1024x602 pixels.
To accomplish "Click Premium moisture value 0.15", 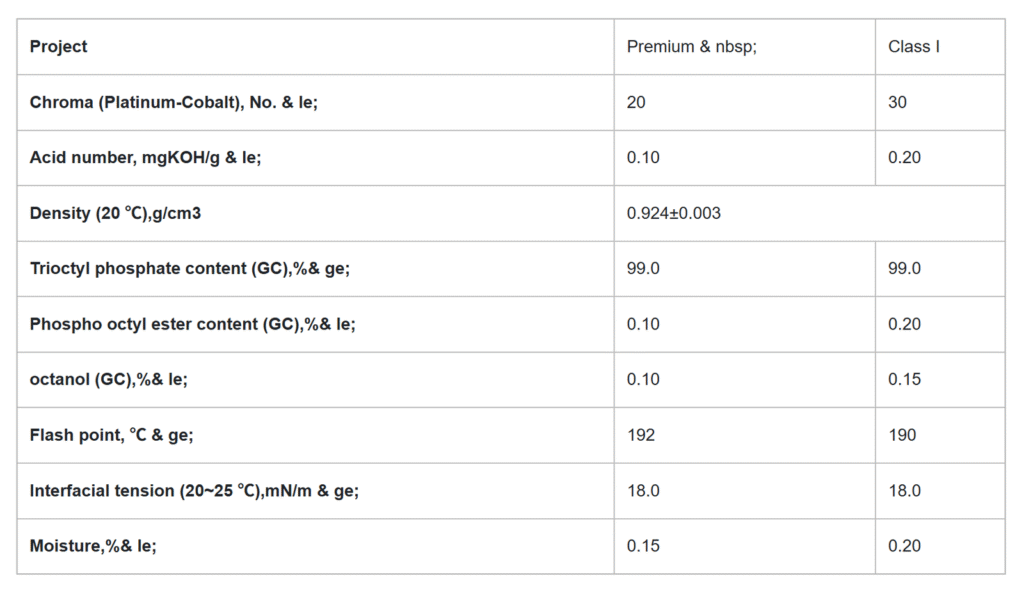I will (643, 546).
